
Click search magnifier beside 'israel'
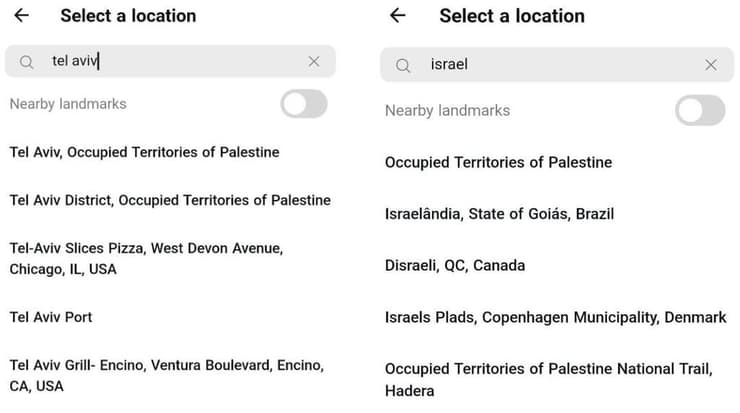[403, 65]
